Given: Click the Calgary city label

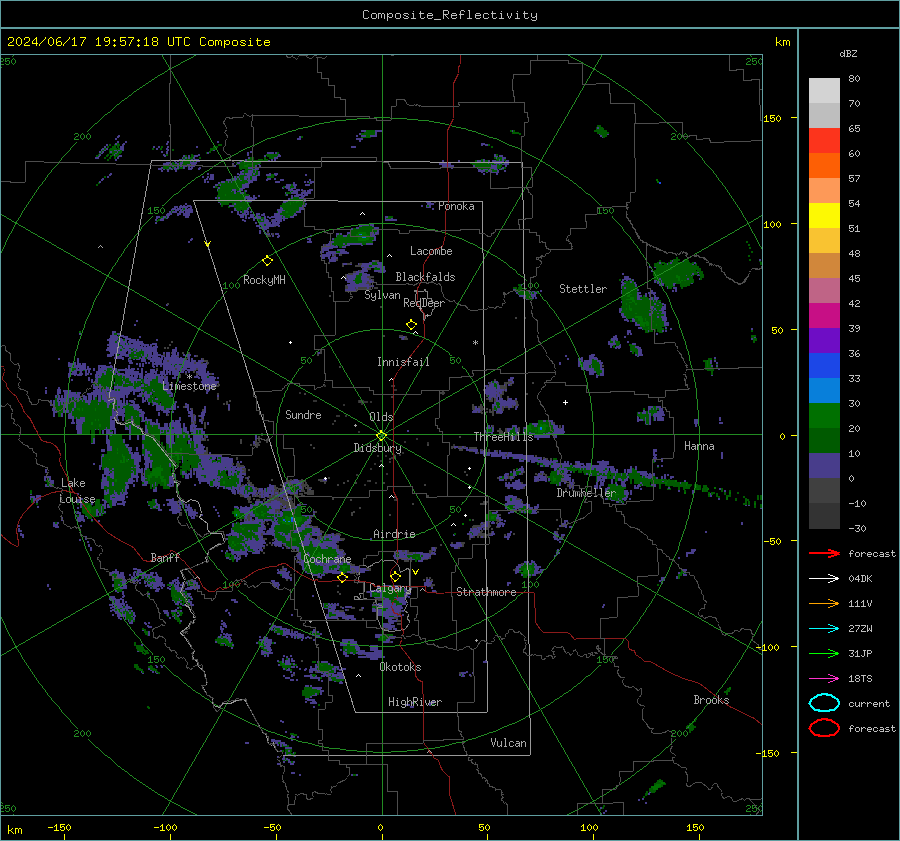Looking at the screenshot, I should (390, 589).
